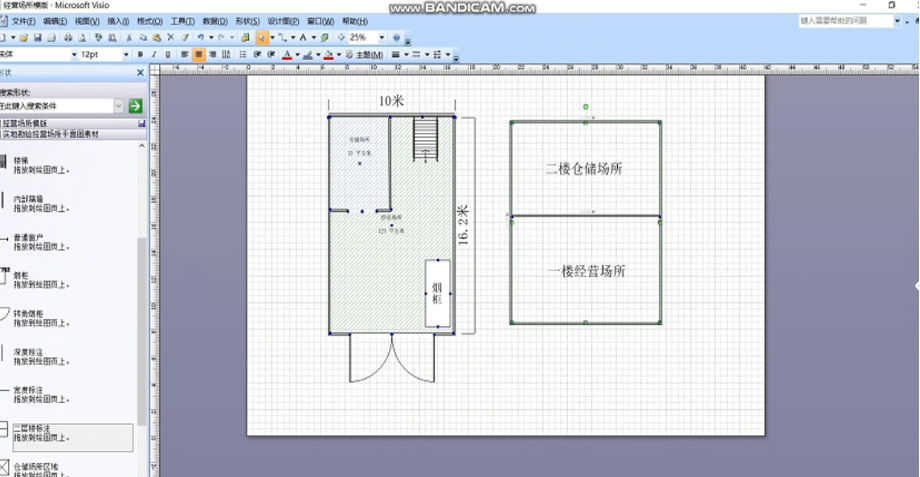Open the zoom 25% dropdown
The width and height of the screenshot is (920, 477).
(x=382, y=38)
